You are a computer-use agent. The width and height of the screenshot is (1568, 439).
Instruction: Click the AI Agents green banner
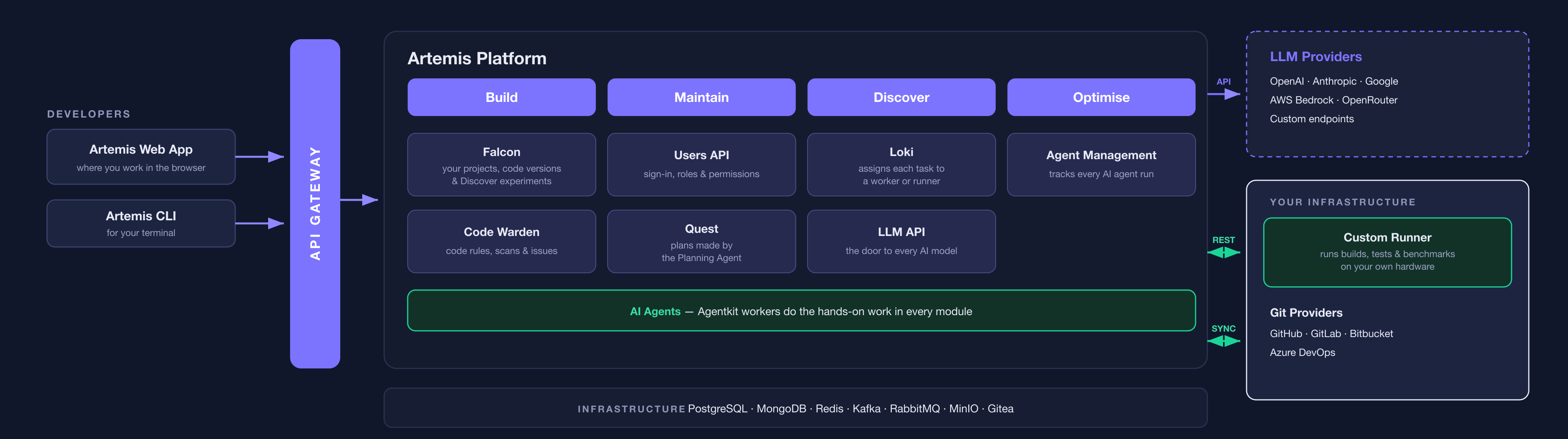[x=801, y=310]
